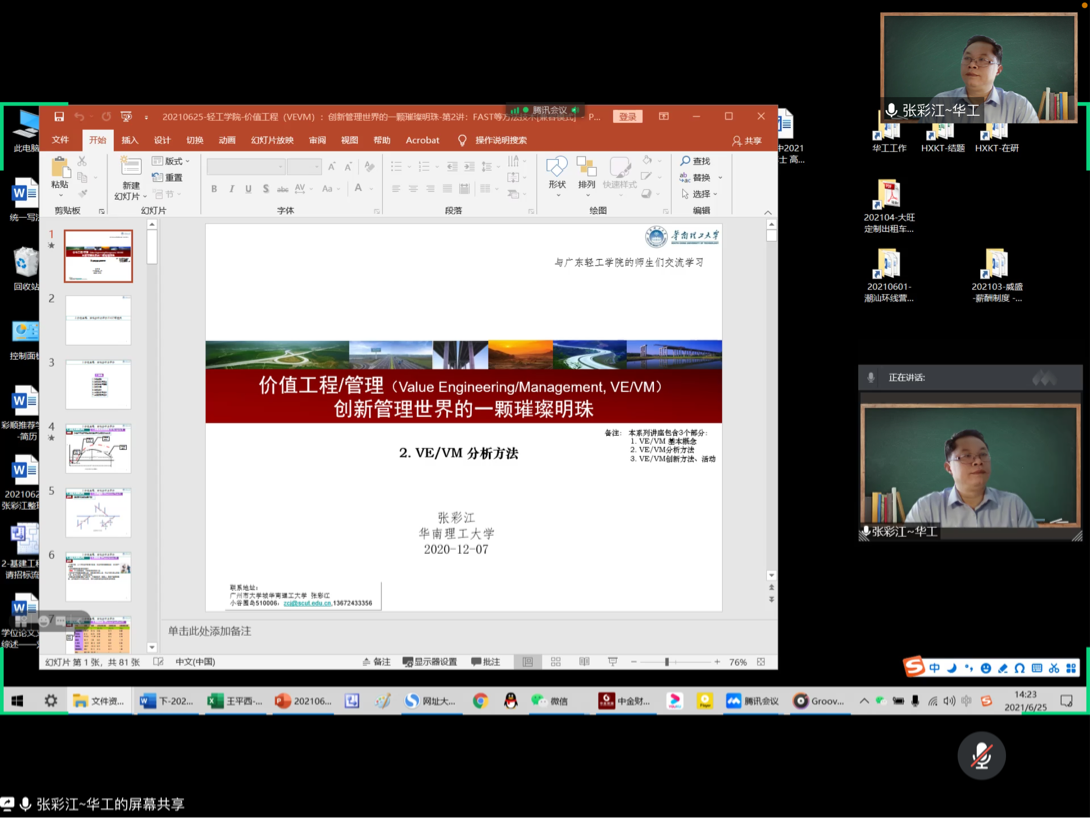
Task: Switch to slide sorter view in status bar
Action: [x=556, y=662]
